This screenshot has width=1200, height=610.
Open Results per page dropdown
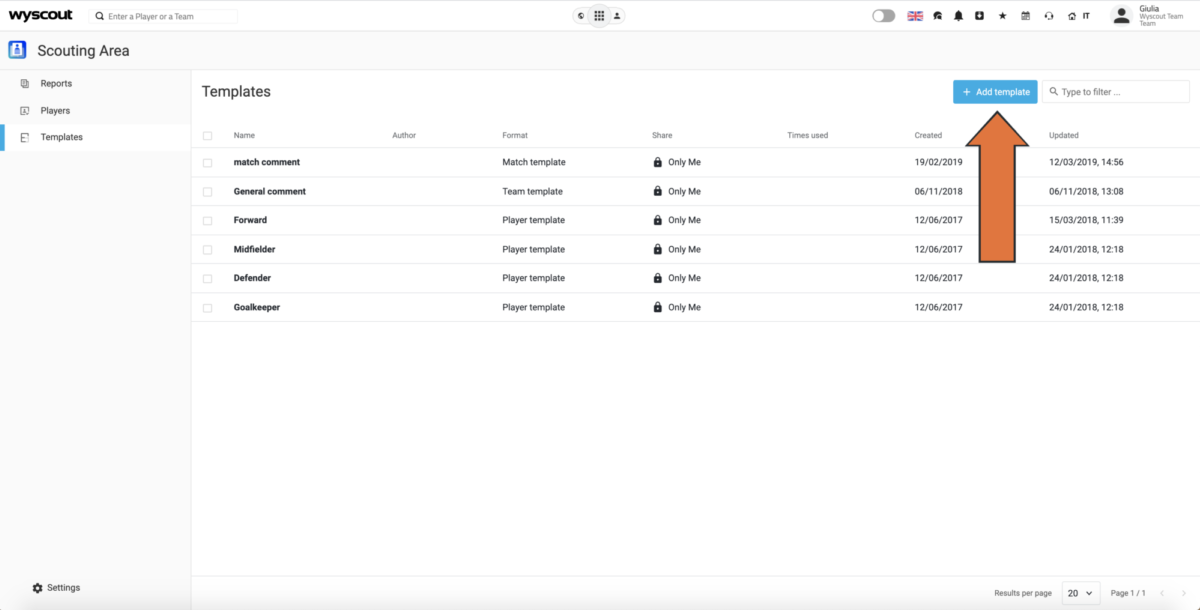pos(1081,593)
